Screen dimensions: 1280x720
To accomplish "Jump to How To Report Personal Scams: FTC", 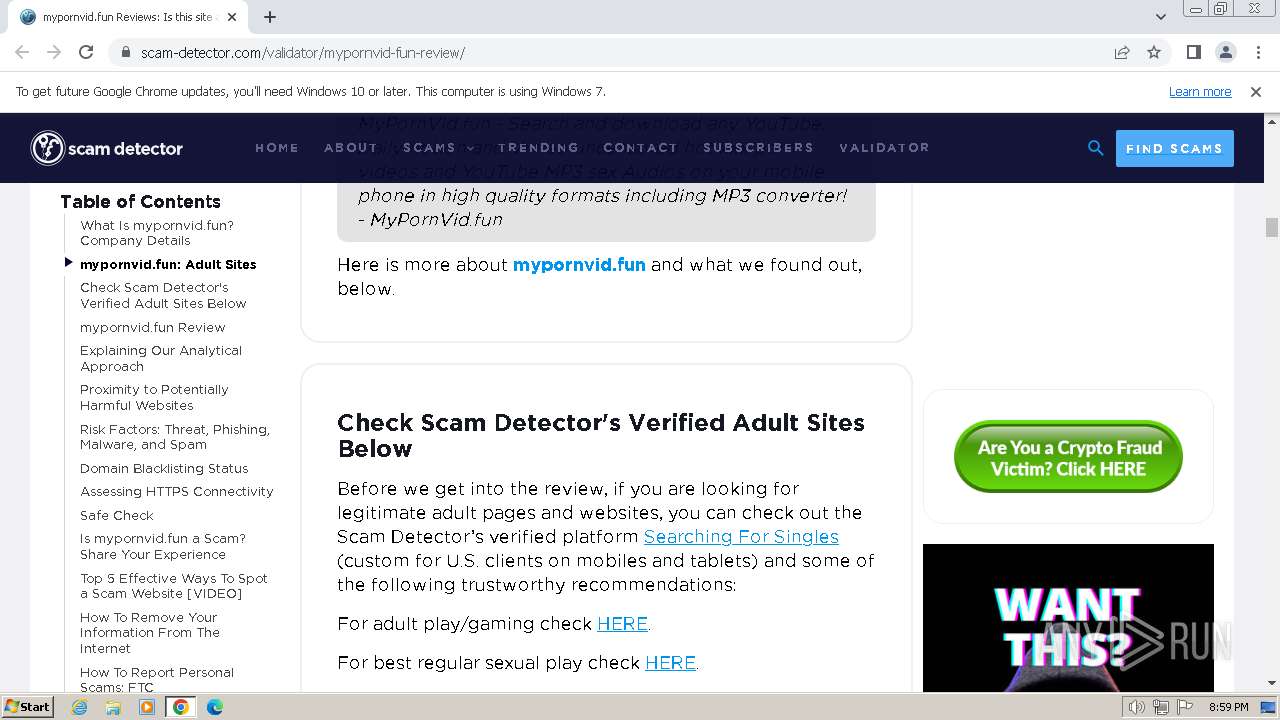I will click(x=157, y=679).
